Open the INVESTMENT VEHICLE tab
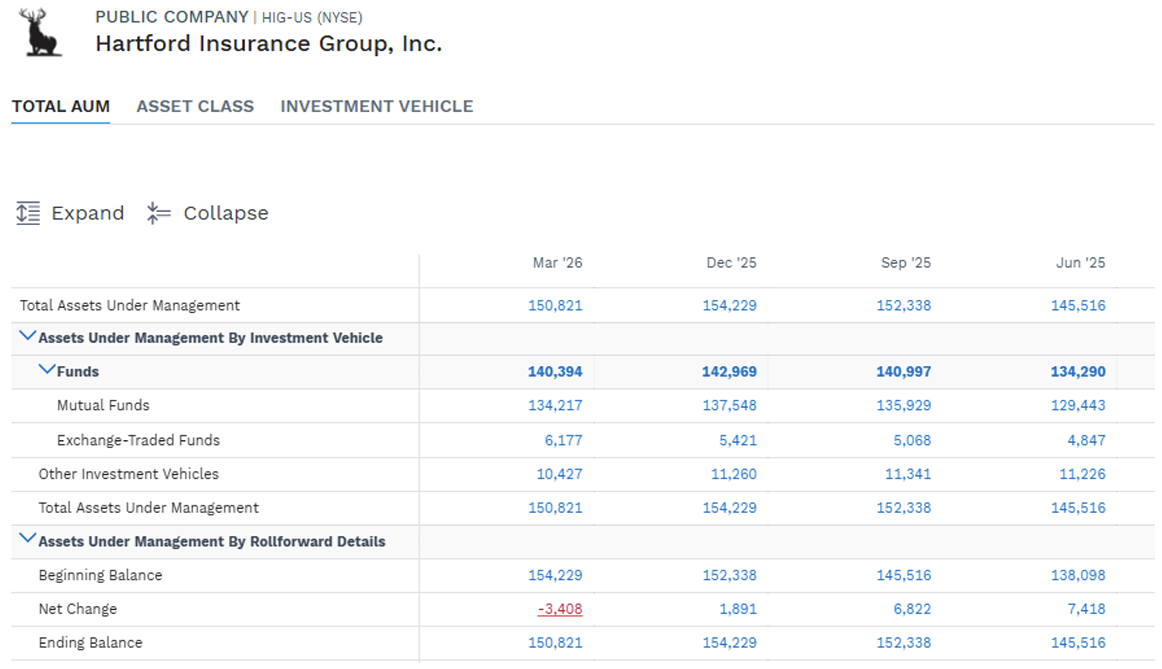 376,107
